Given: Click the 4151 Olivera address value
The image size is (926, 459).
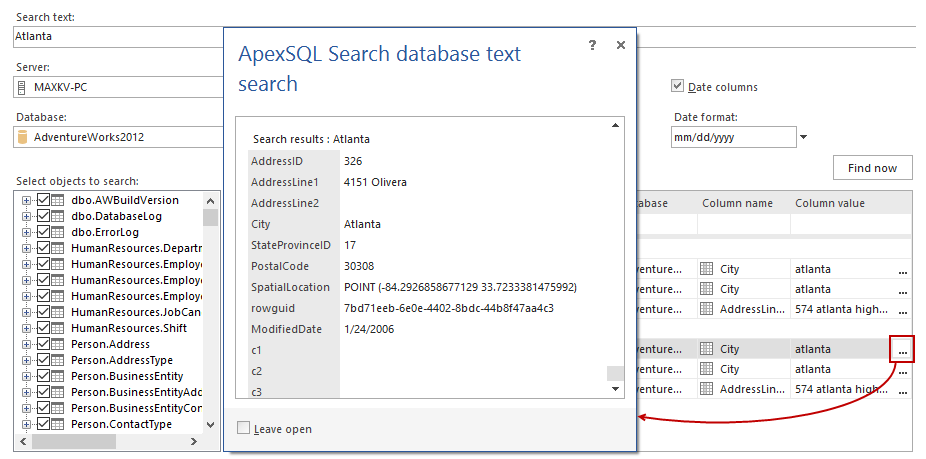Looking at the screenshot, I should [375, 182].
